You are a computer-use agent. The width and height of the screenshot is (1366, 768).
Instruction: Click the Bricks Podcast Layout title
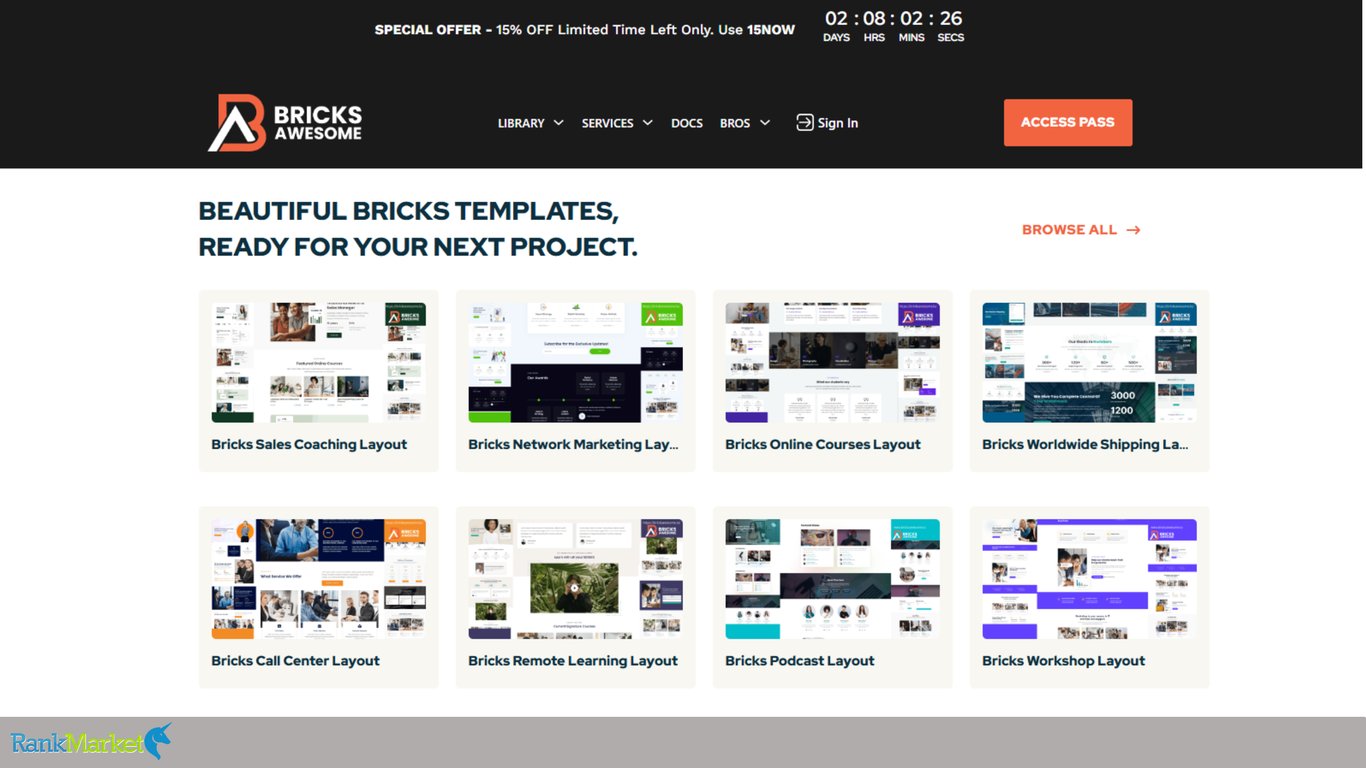(800, 661)
